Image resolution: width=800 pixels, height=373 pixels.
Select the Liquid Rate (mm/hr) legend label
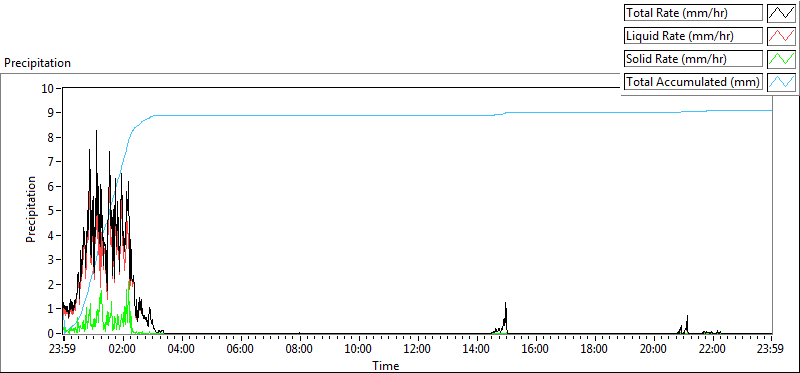[693, 36]
